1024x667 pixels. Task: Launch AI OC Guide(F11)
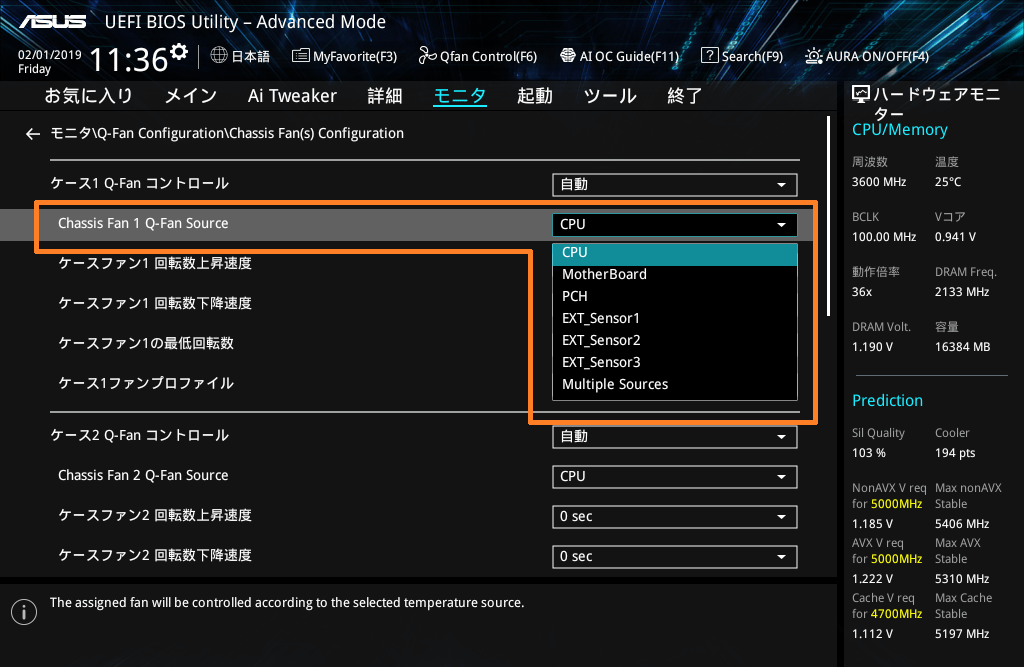620,56
